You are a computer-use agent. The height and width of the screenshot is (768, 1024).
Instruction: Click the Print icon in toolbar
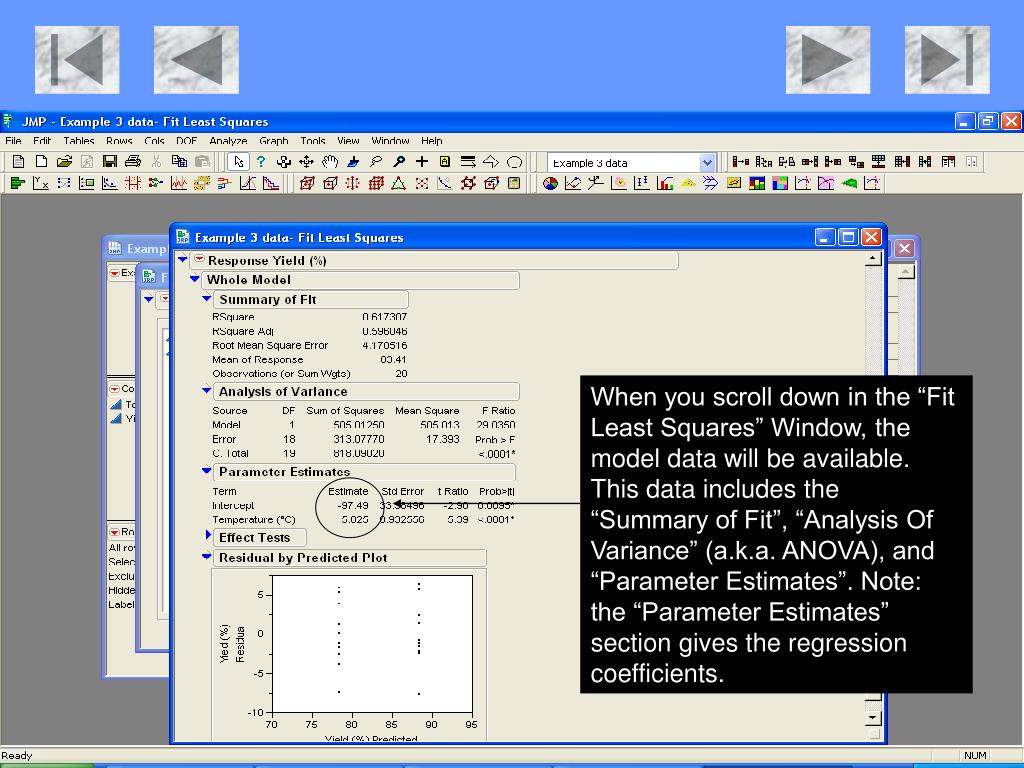pos(133,162)
